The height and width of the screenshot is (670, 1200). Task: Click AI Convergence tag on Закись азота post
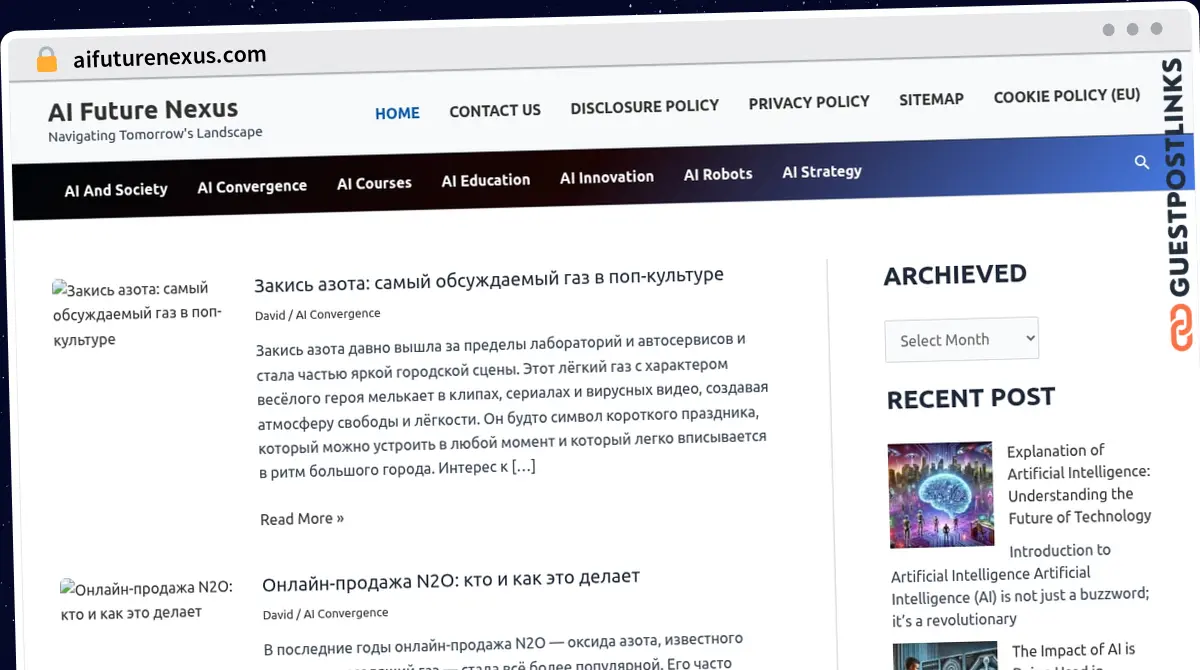(x=338, y=314)
